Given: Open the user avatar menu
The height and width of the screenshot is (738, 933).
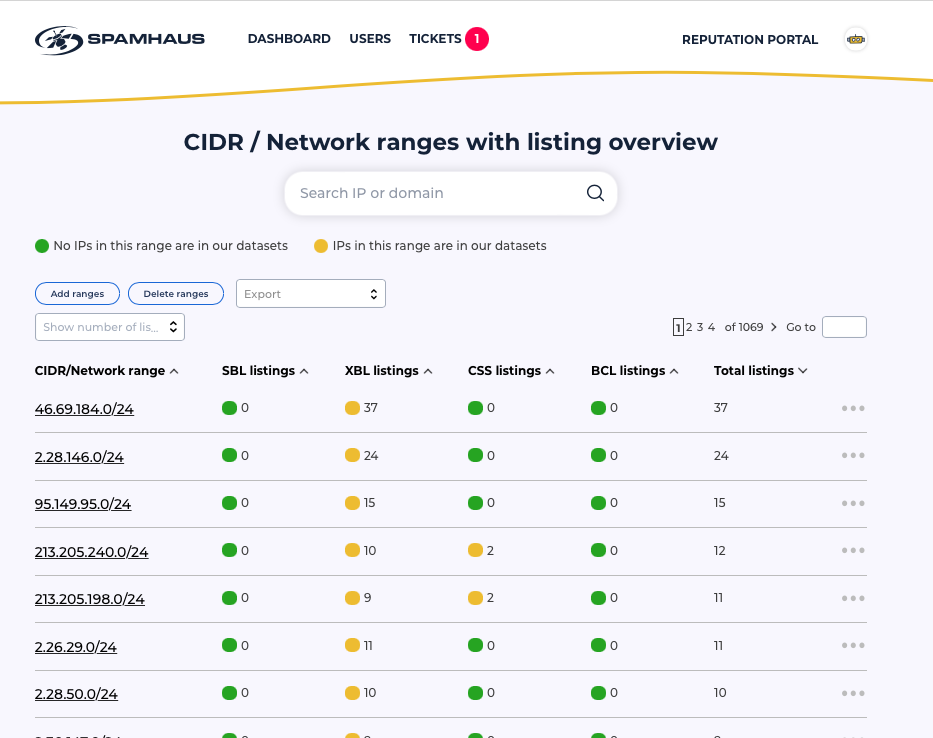Looking at the screenshot, I should tap(855, 40).
